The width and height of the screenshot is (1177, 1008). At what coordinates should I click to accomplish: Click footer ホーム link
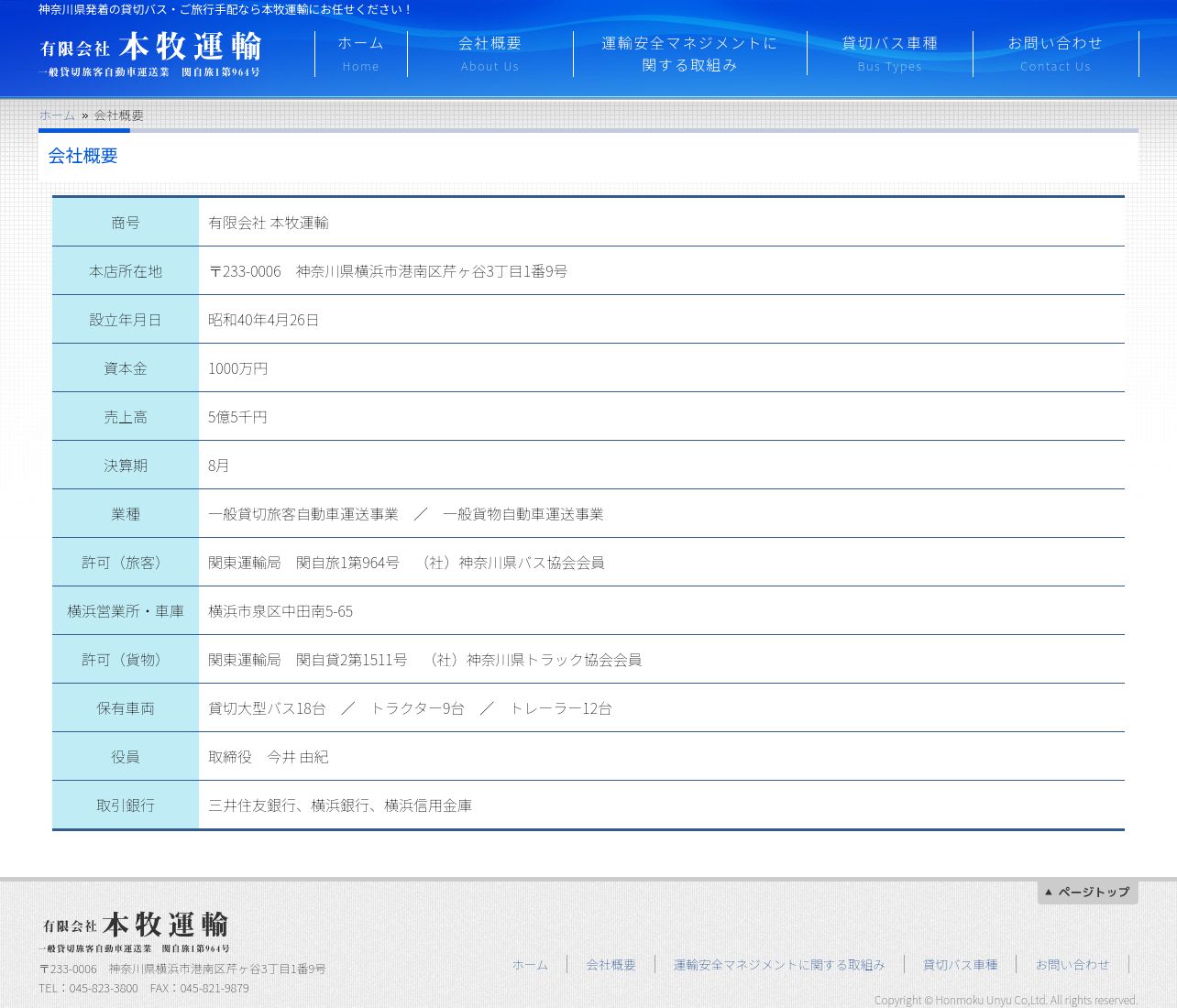point(530,964)
